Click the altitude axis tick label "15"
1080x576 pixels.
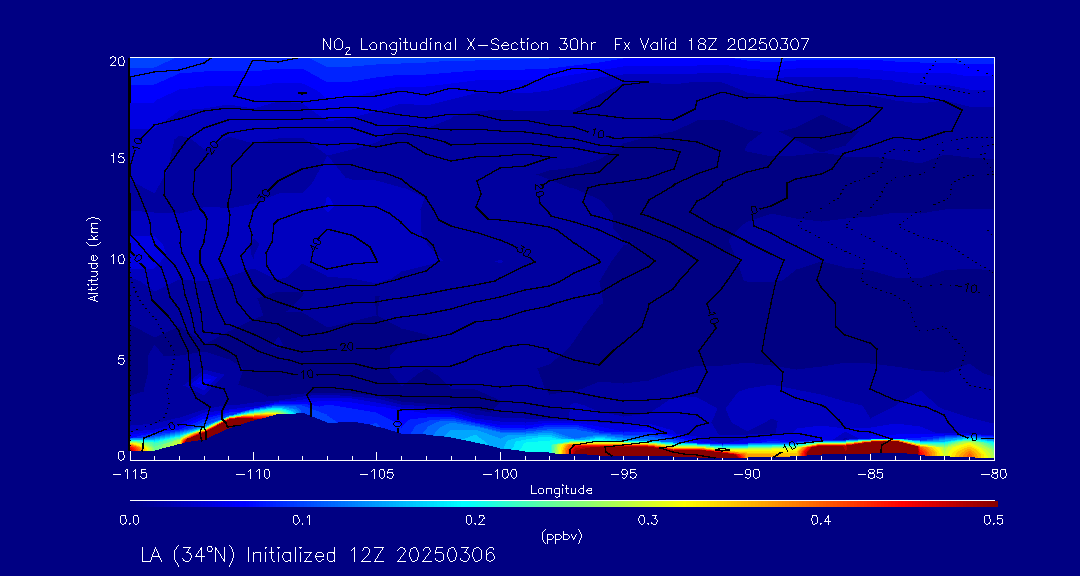point(117,158)
